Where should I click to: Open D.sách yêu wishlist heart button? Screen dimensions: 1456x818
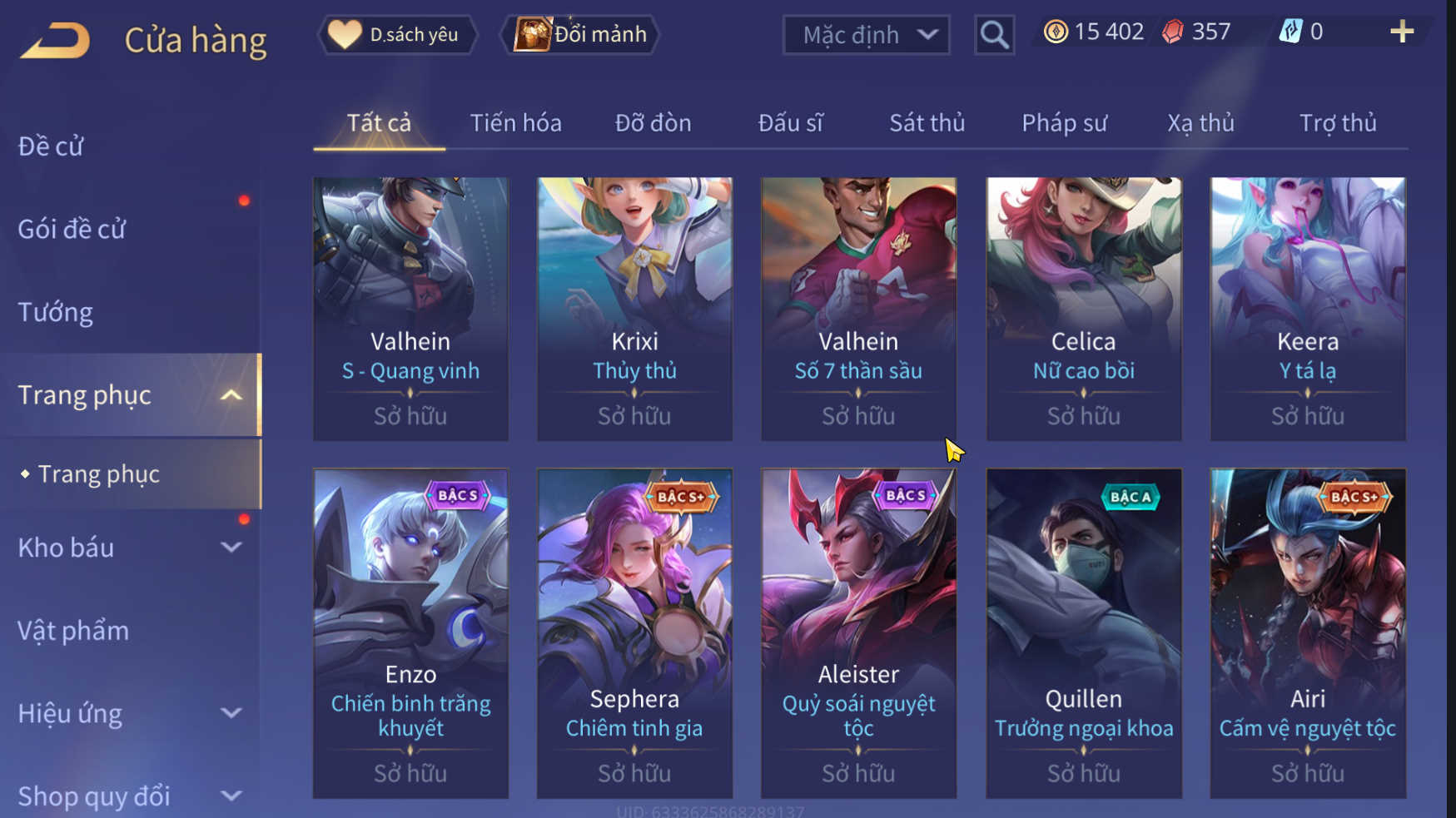click(398, 35)
